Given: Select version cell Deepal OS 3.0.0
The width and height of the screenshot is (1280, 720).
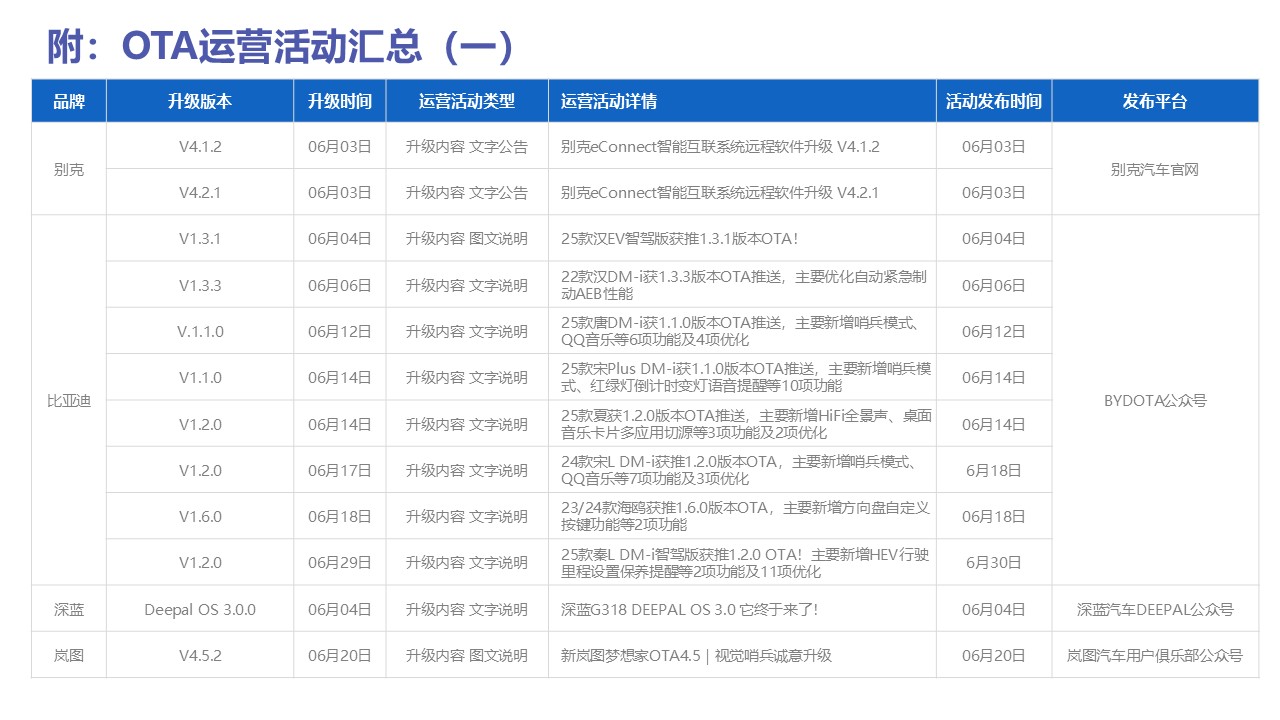Looking at the screenshot, I should (x=200, y=609).
